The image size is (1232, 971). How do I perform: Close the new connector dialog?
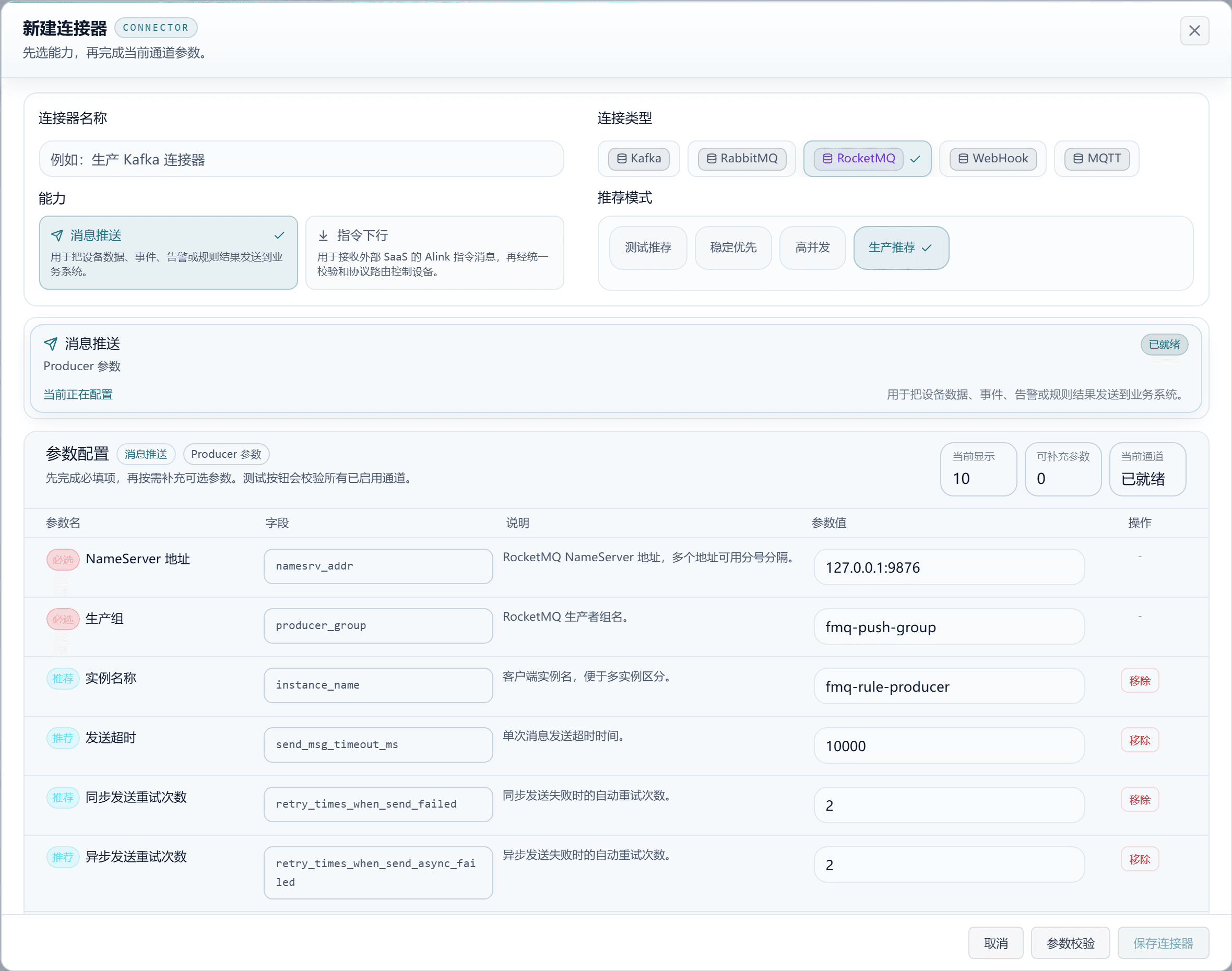pos(1194,31)
